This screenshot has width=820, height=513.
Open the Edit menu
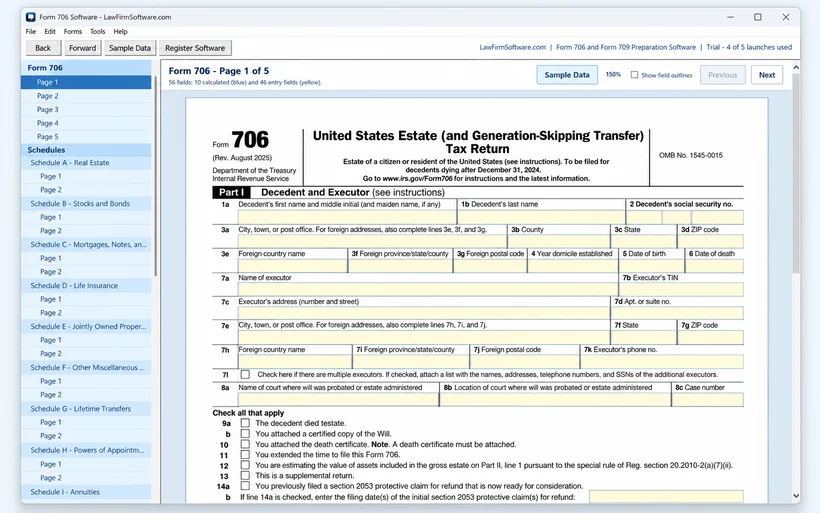tap(50, 31)
